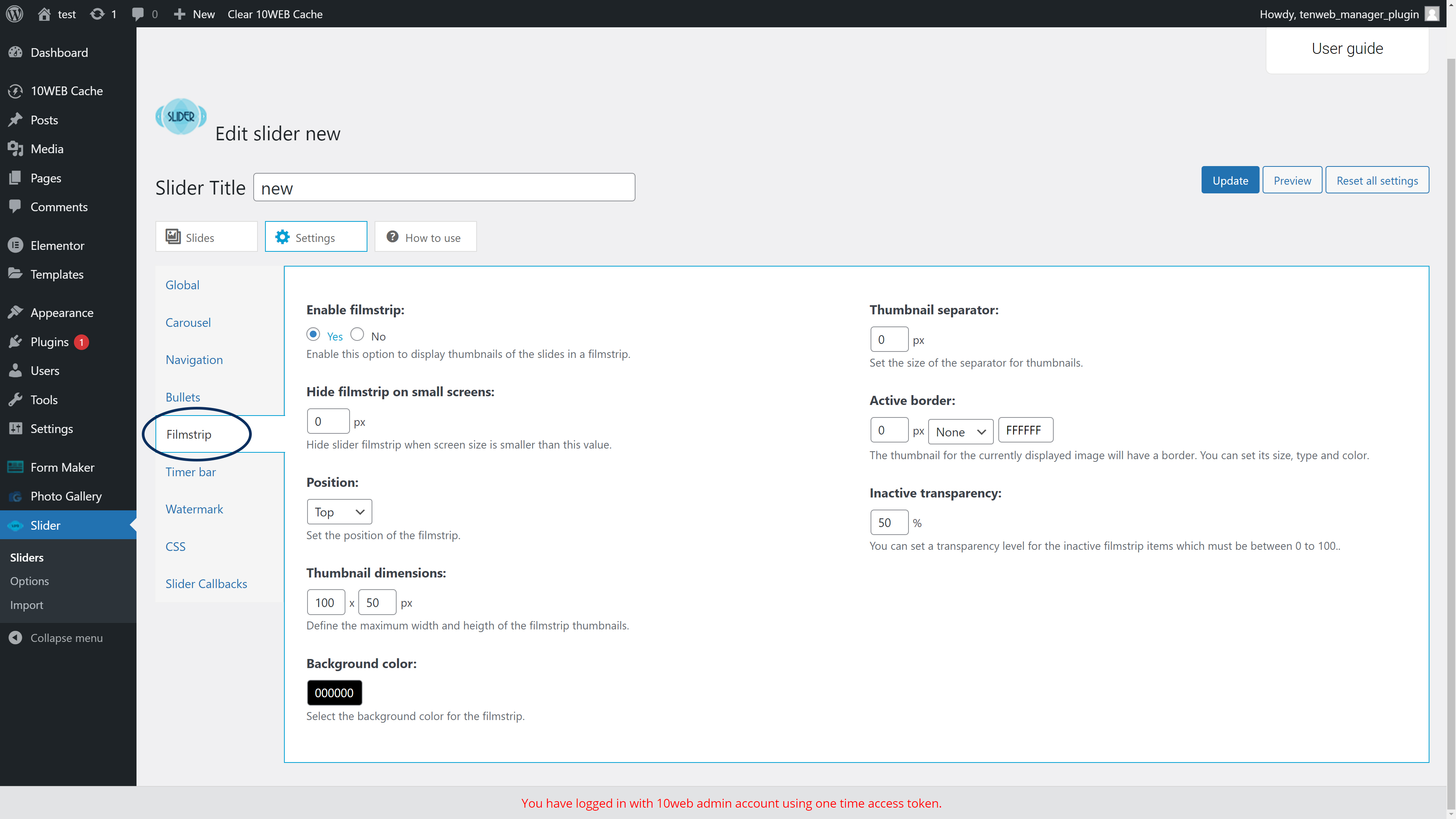Viewport: 1456px width, 819px height.
Task: Click the Elementor sidebar icon
Action: click(15, 245)
